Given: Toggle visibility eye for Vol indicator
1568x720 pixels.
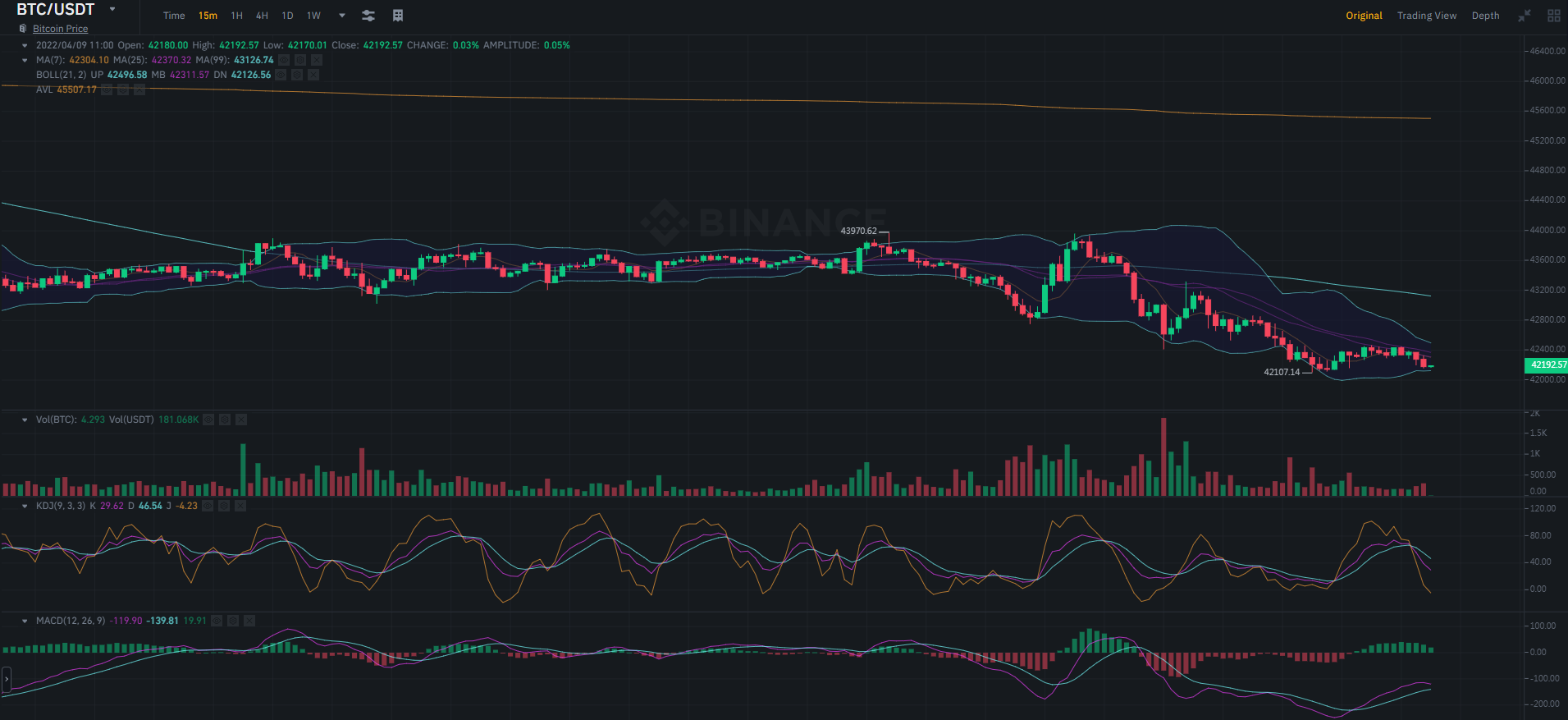Looking at the screenshot, I should point(208,420).
